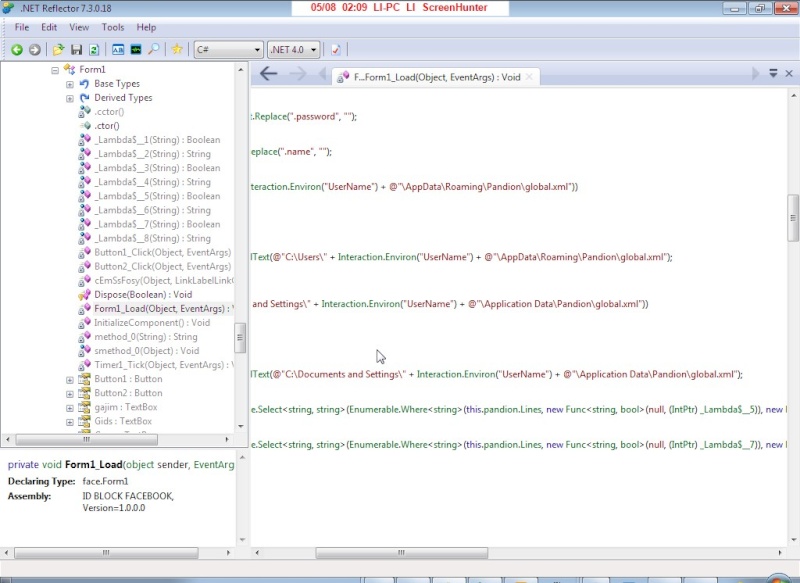Image resolution: width=800 pixels, height=583 pixels.
Task: Click the green Refresh icon
Action: [x=94, y=49]
